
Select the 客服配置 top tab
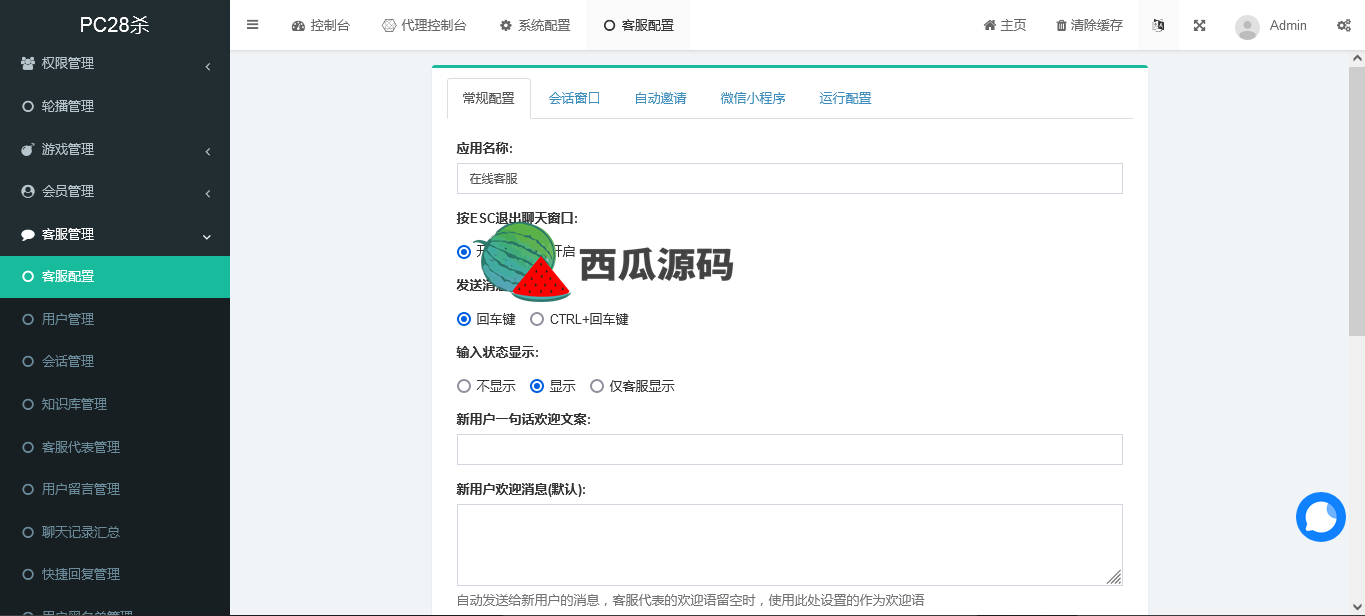coord(638,25)
